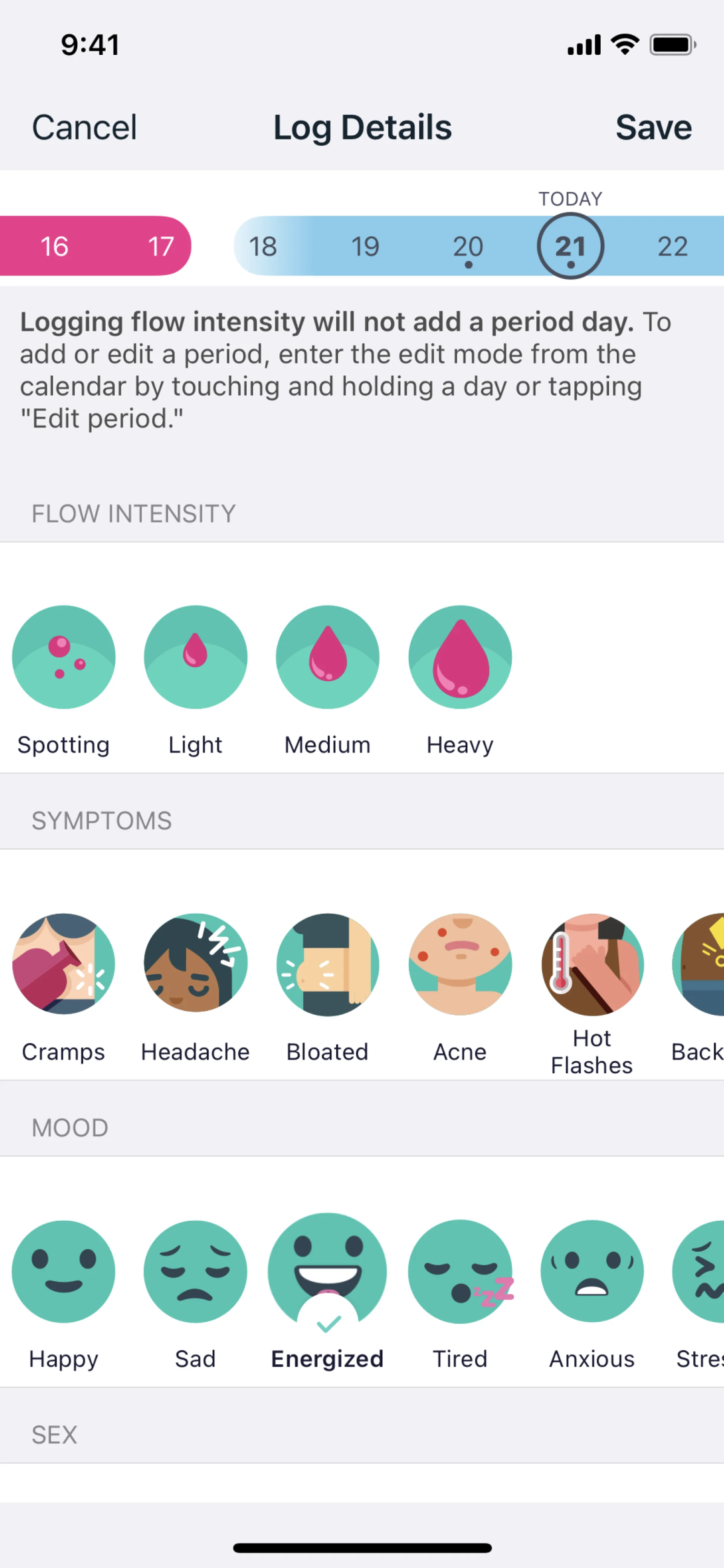Switch to day 20 in date strip
The height and width of the screenshot is (1568, 724).
tap(468, 247)
